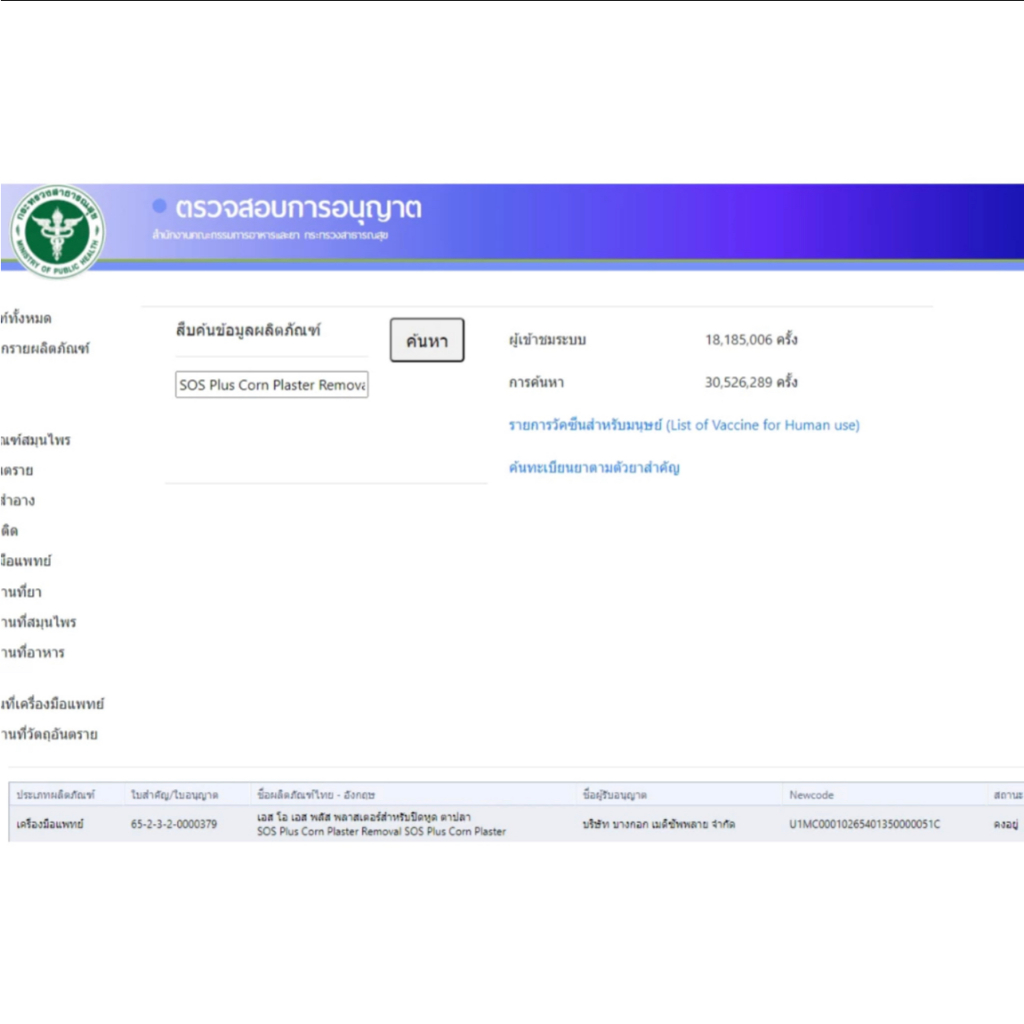Click the Ministry of Public Health logo

(57, 231)
